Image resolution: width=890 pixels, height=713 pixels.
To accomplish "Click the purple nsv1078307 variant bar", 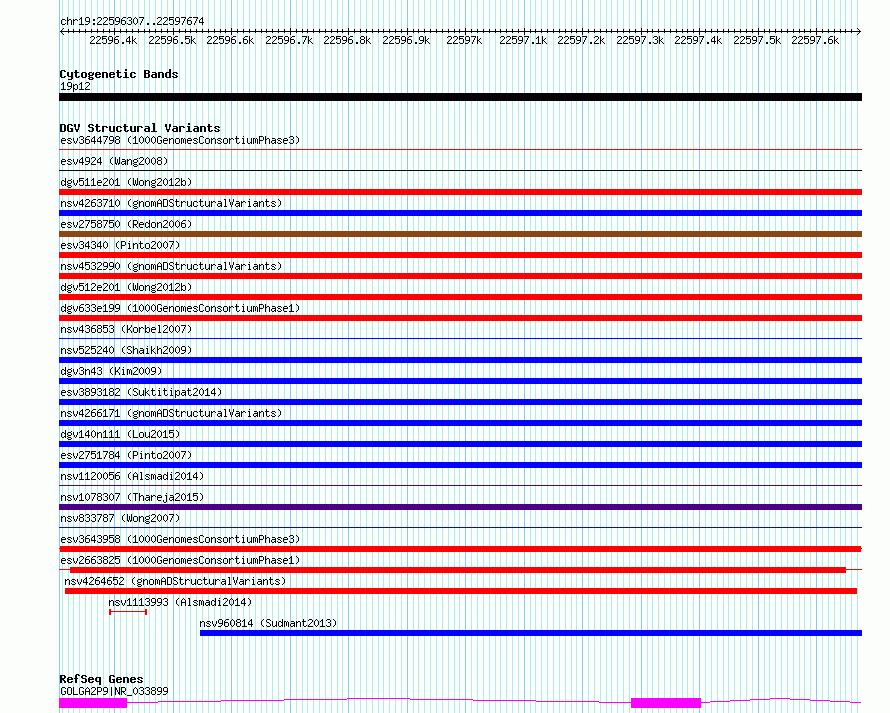I will click(x=460, y=507).
